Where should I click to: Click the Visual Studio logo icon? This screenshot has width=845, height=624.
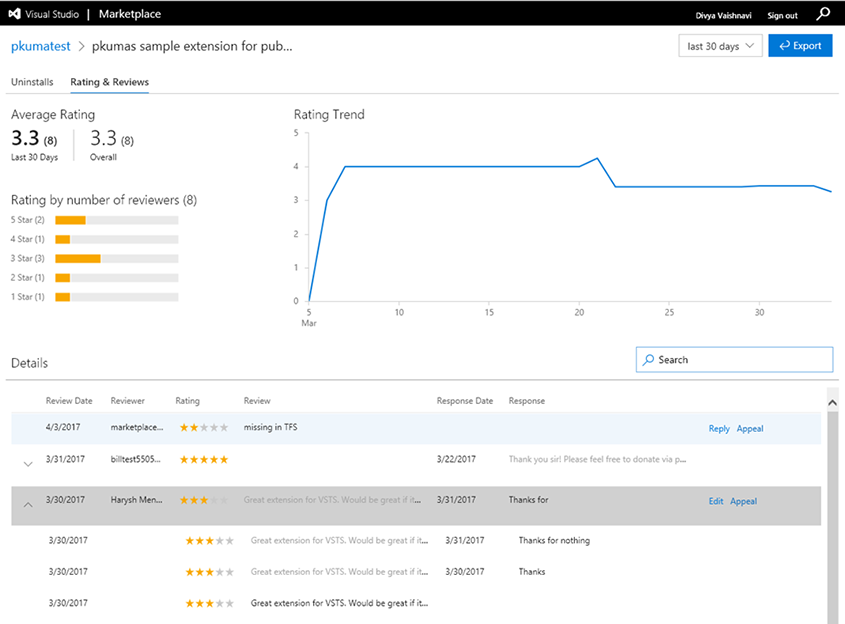pyautogui.click(x=15, y=14)
